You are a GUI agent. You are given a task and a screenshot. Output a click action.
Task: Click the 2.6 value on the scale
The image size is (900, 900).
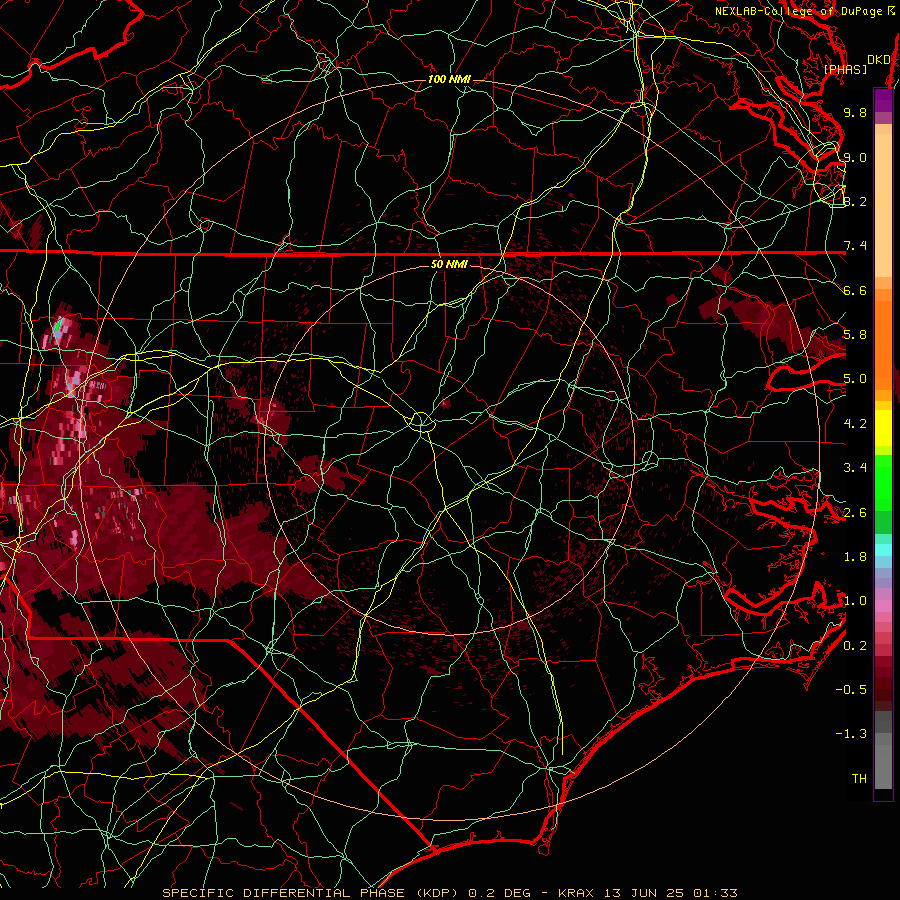click(x=855, y=513)
